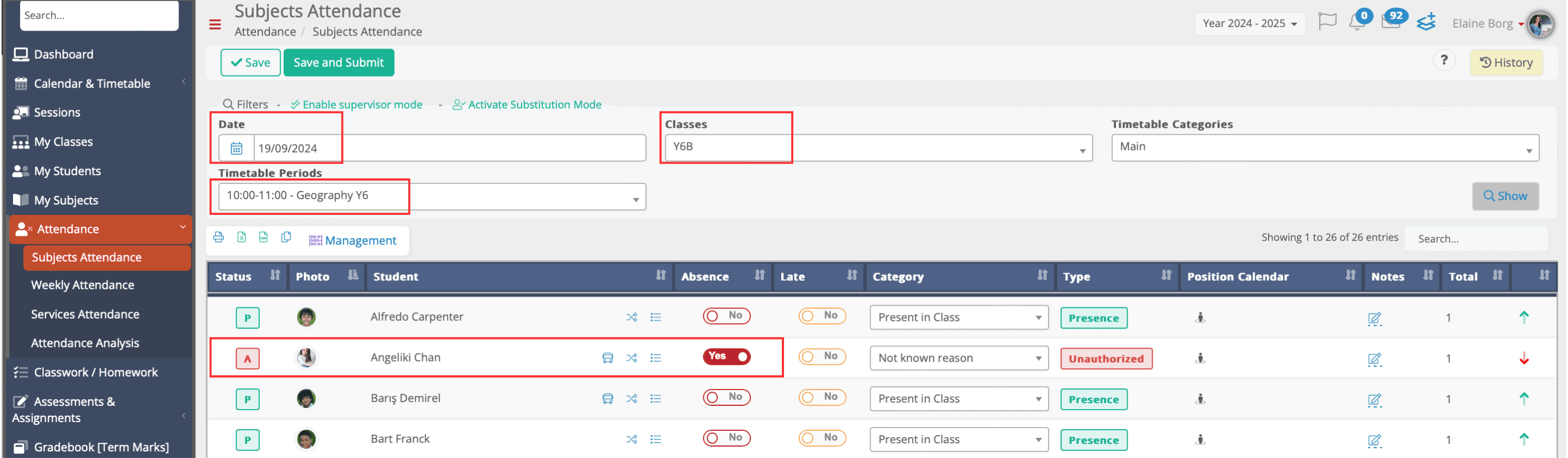Image resolution: width=1568 pixels, height=458 pixels.
Task: Edit notes for Barış Demirel
Action: tap(1374, 400)
